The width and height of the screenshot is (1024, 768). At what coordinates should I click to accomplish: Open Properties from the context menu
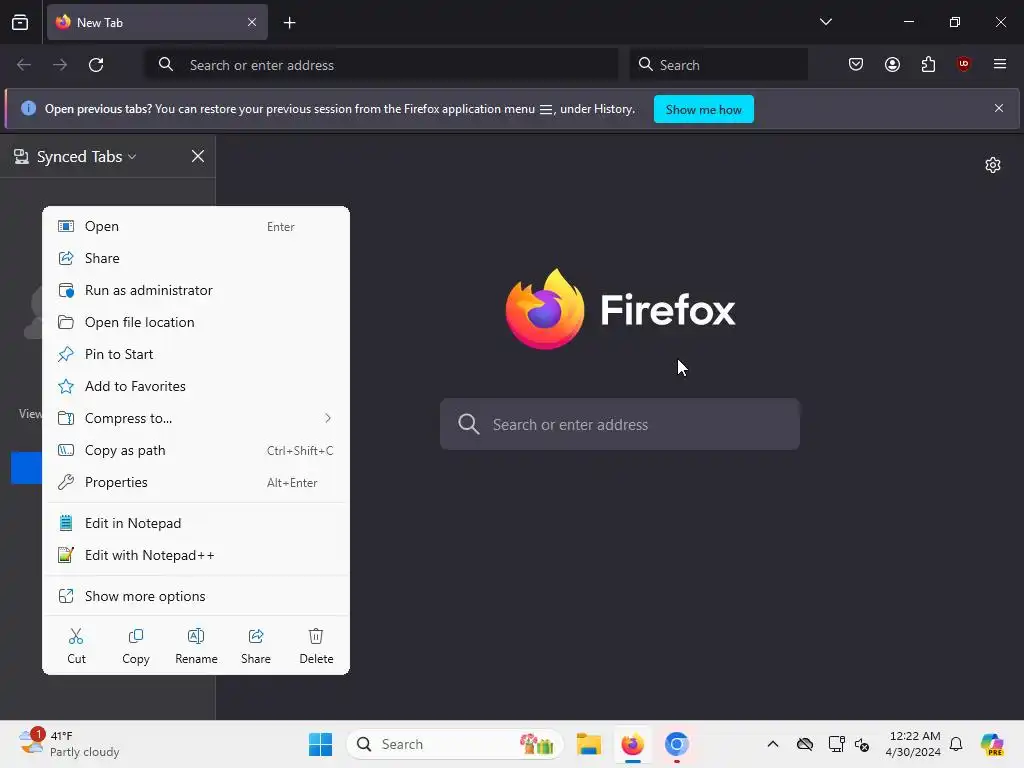click(196, 483)
